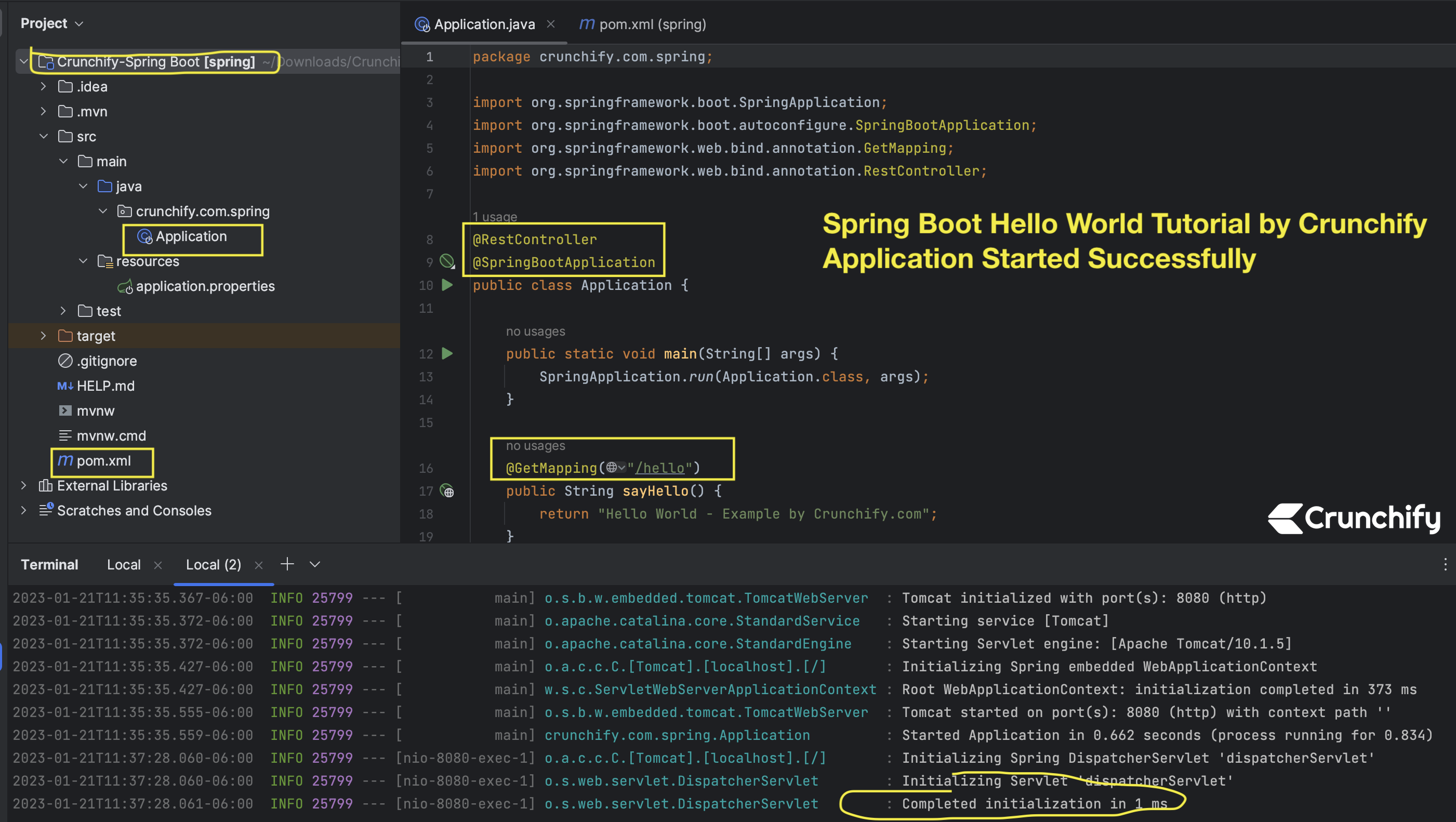The height and width of the screenshot is (822, 1456).
Task: Toggle visibility of Scratches and Consoles
Action: pyautogui.click(x=22, y=510)
